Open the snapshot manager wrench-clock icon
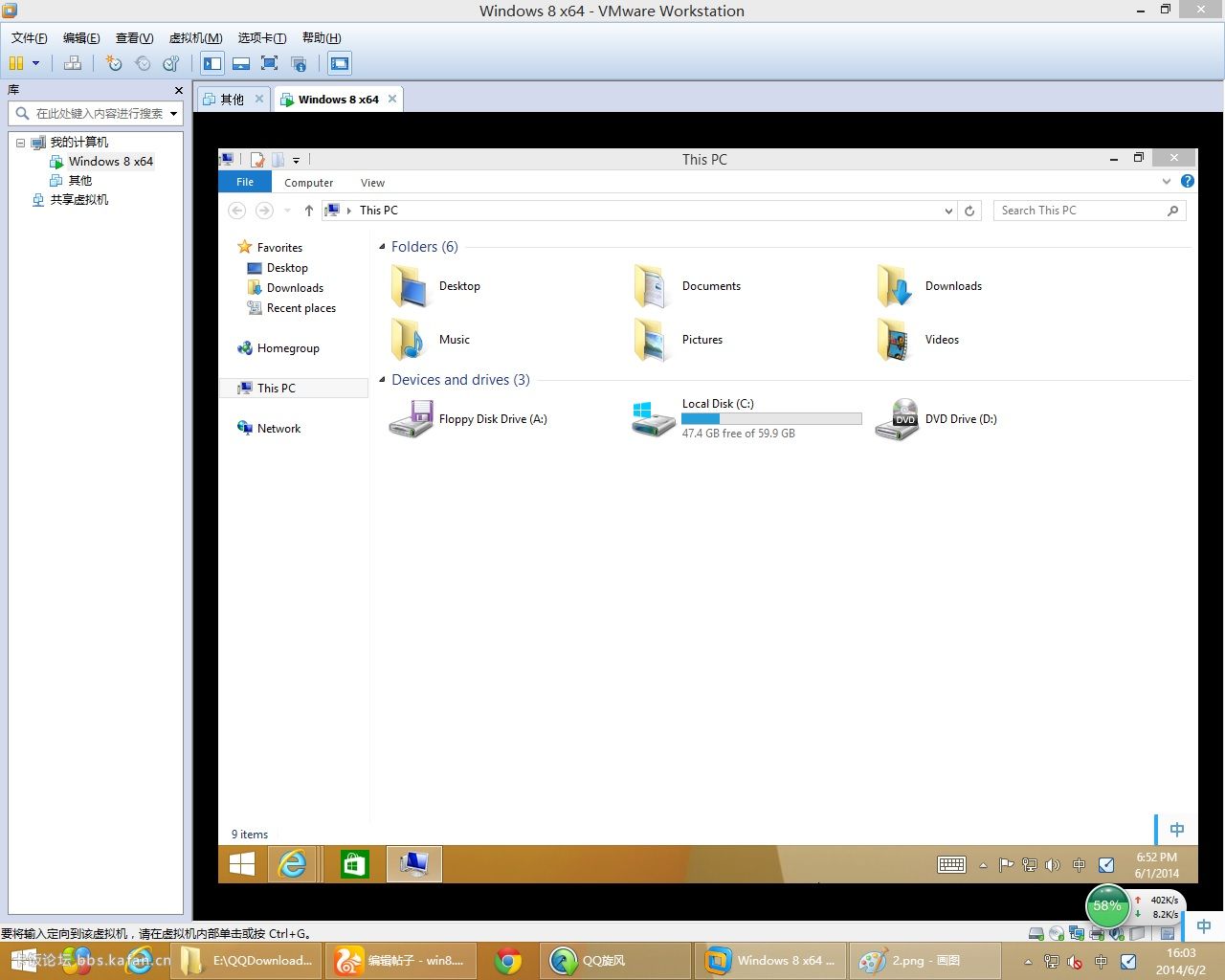Viewport: 1225px width, 980px height. coord(171,63)
